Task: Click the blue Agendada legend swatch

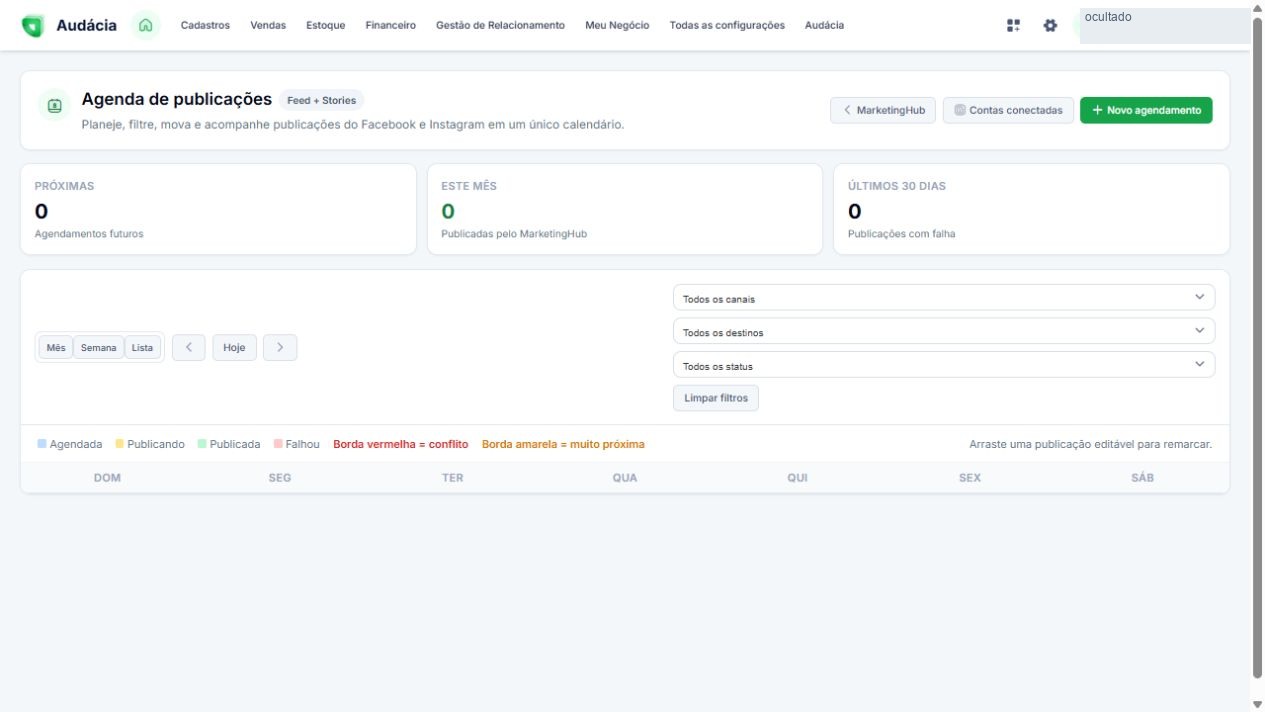Action: 42,444
